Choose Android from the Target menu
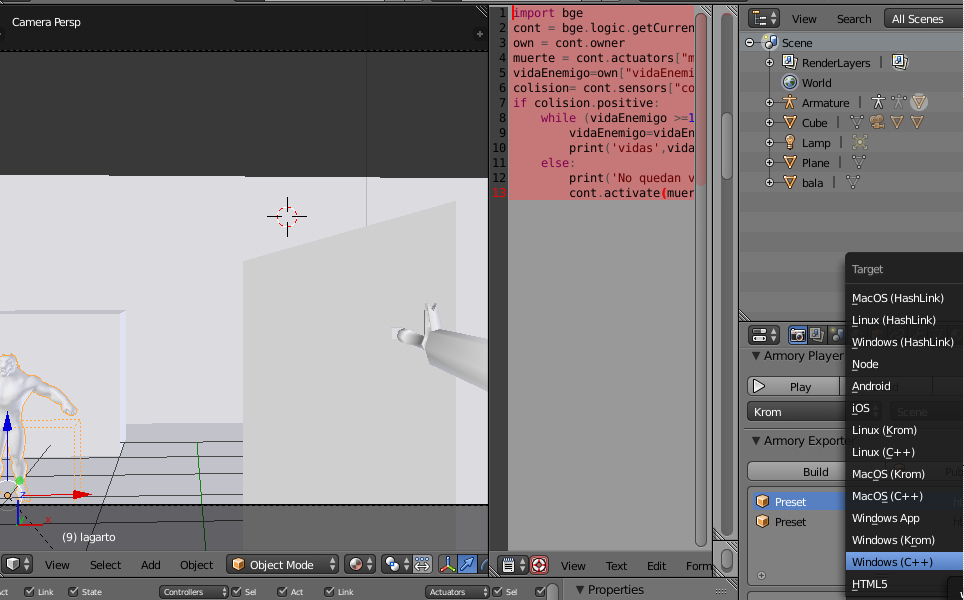The image size is (964, 600). 904,386
